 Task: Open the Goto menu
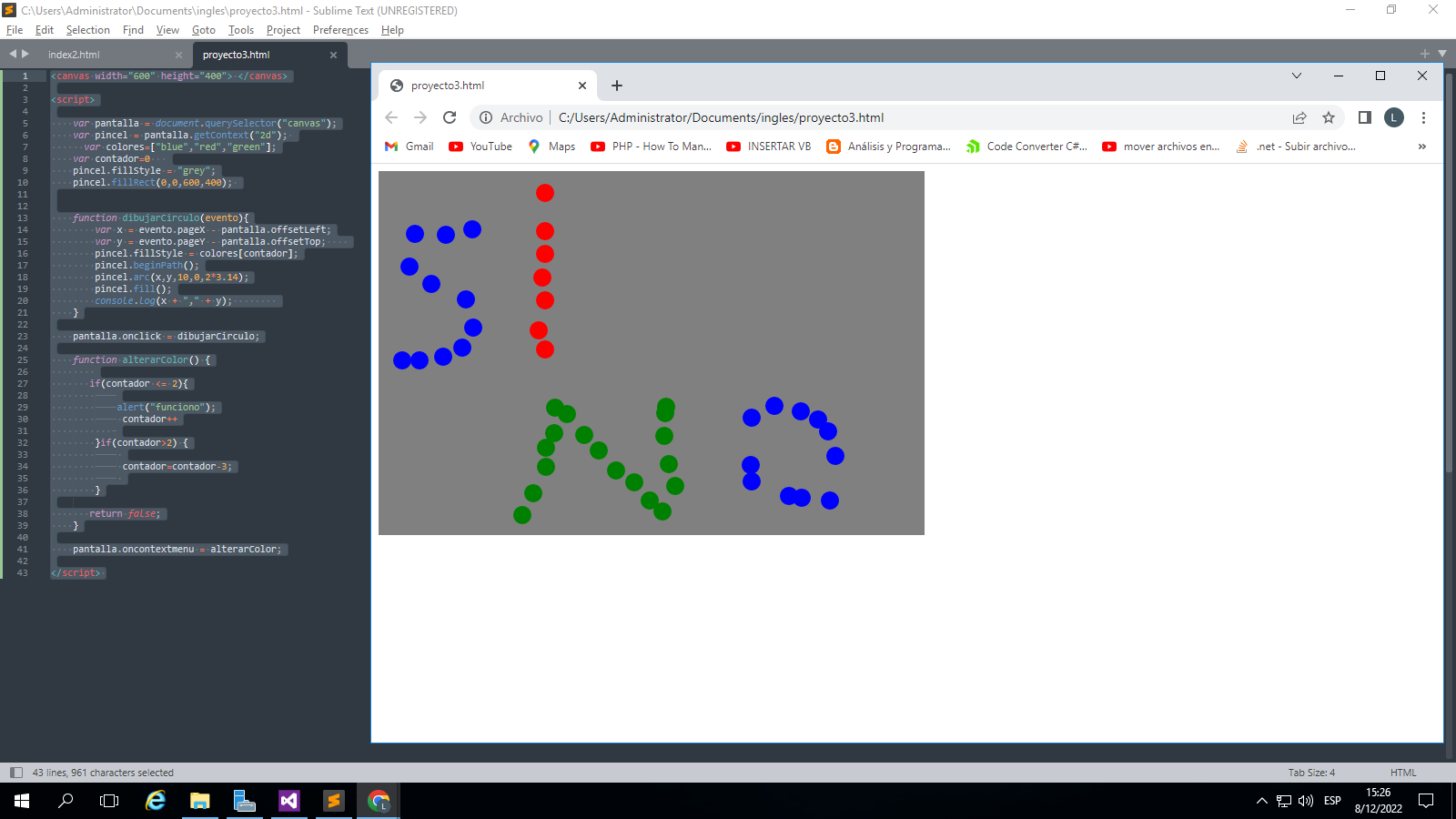click(204, 30)
